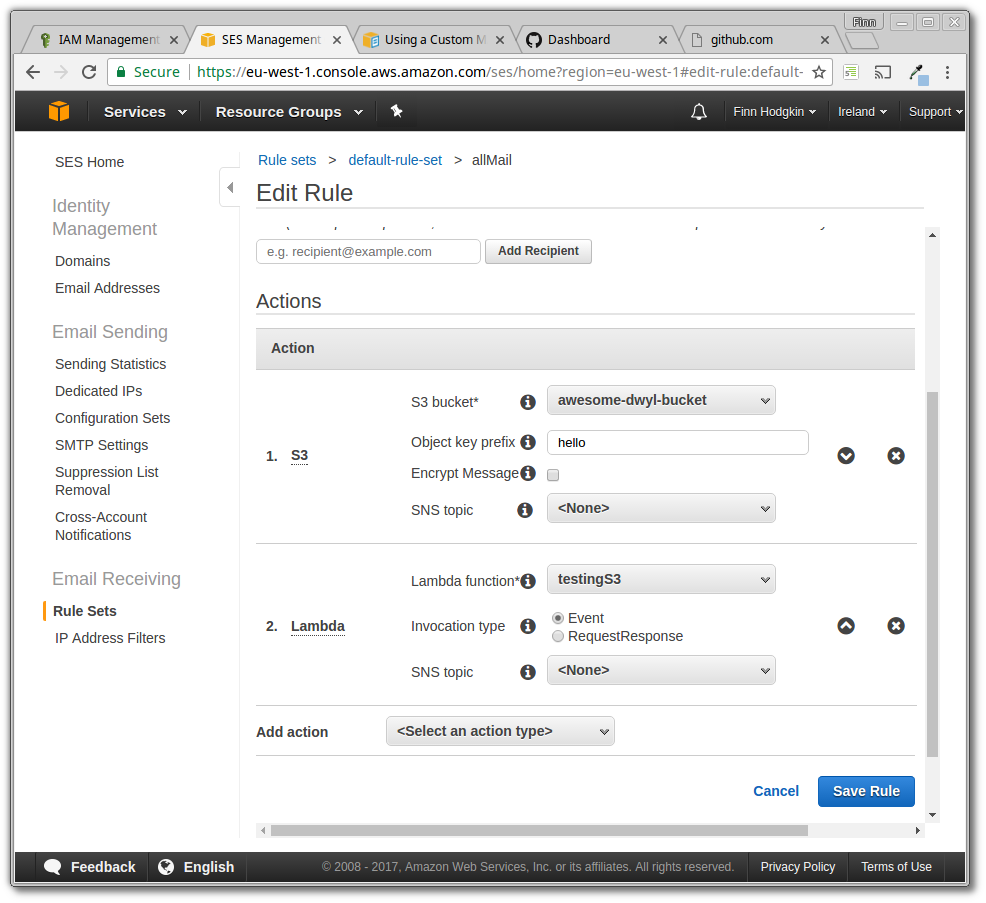The width and height of the screenshot is (986, 903).
Task: Remove the S3 action with its X icon
Action: 895,455
